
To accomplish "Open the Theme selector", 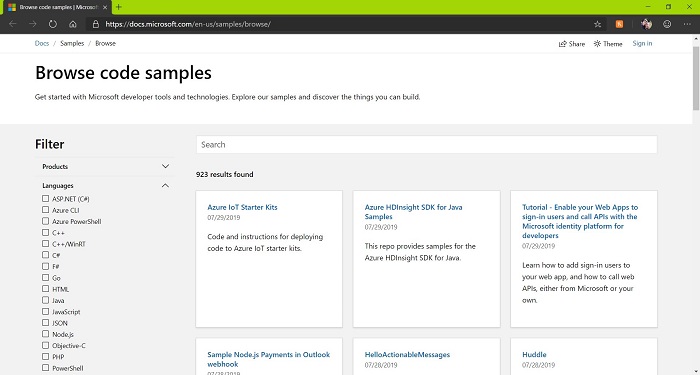I will pyautogui.click(x=608, y=44).
